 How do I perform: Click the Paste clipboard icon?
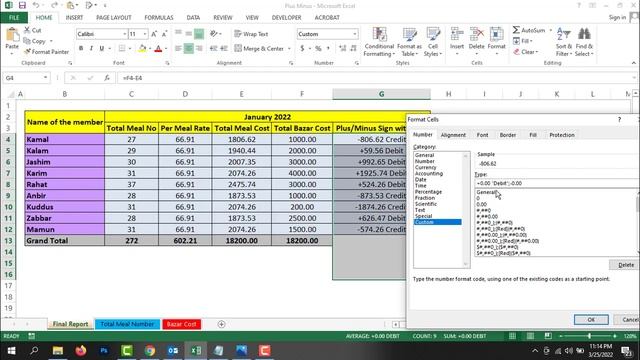click(12, 34)
